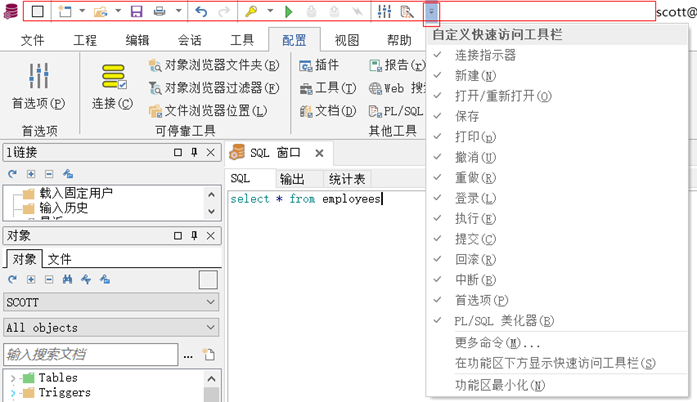Open the 文件 ribbon tab
This screenshot has height=402, width=697.
pos(32,40)
